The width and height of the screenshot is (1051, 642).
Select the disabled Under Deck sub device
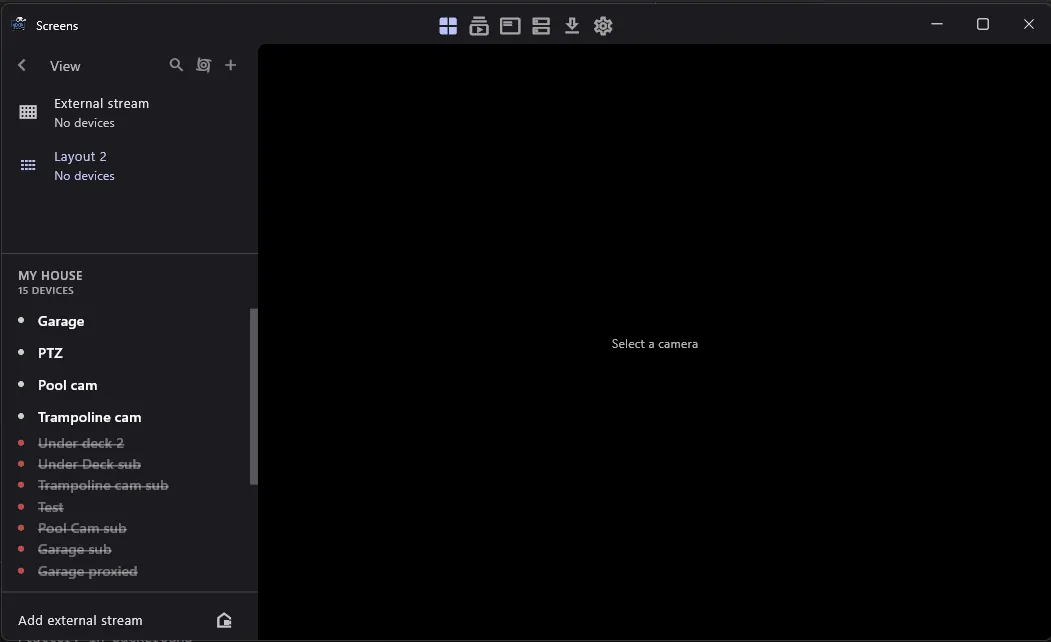coord(89,464)
